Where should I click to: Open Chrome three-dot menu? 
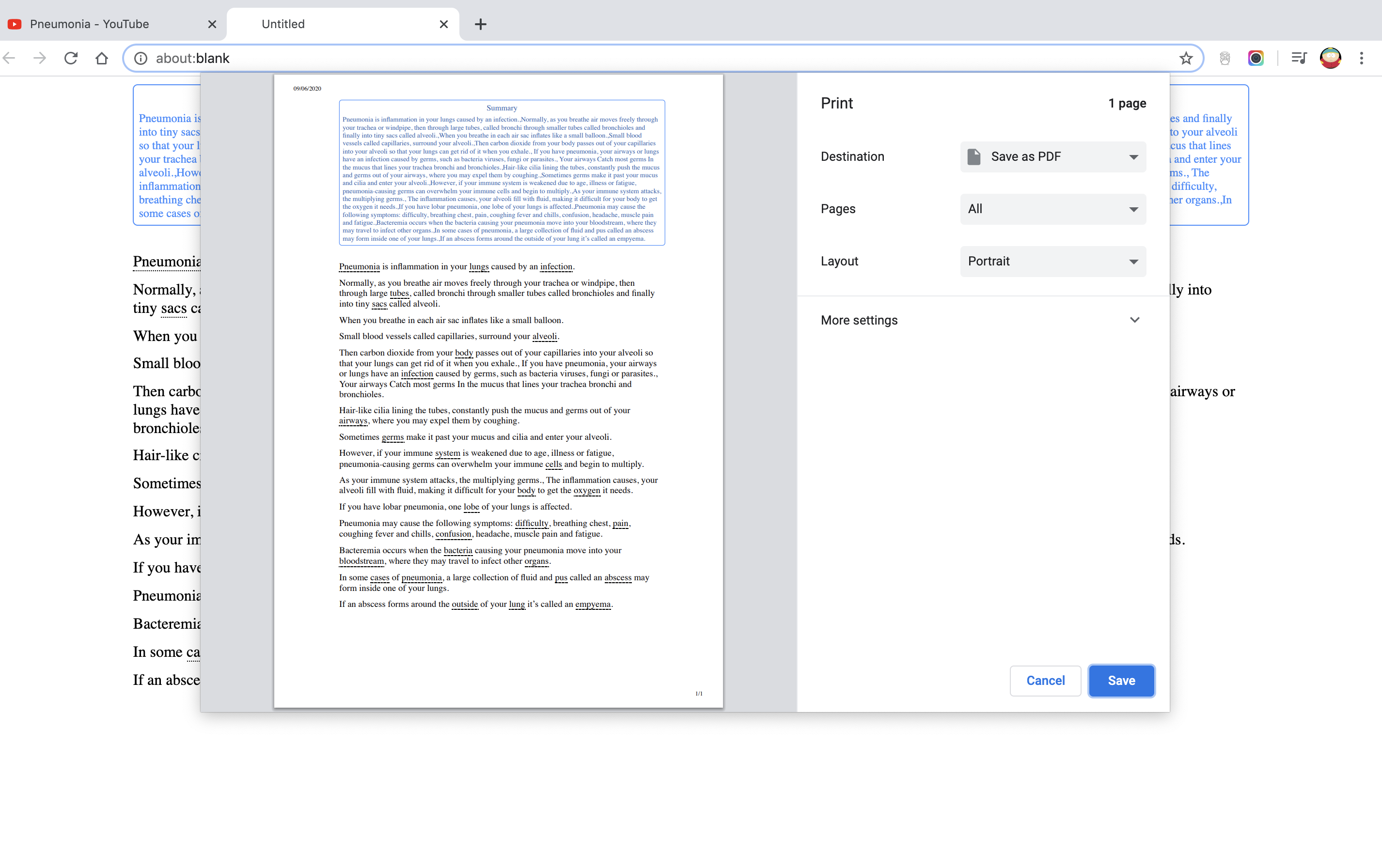pos(1361,58)
